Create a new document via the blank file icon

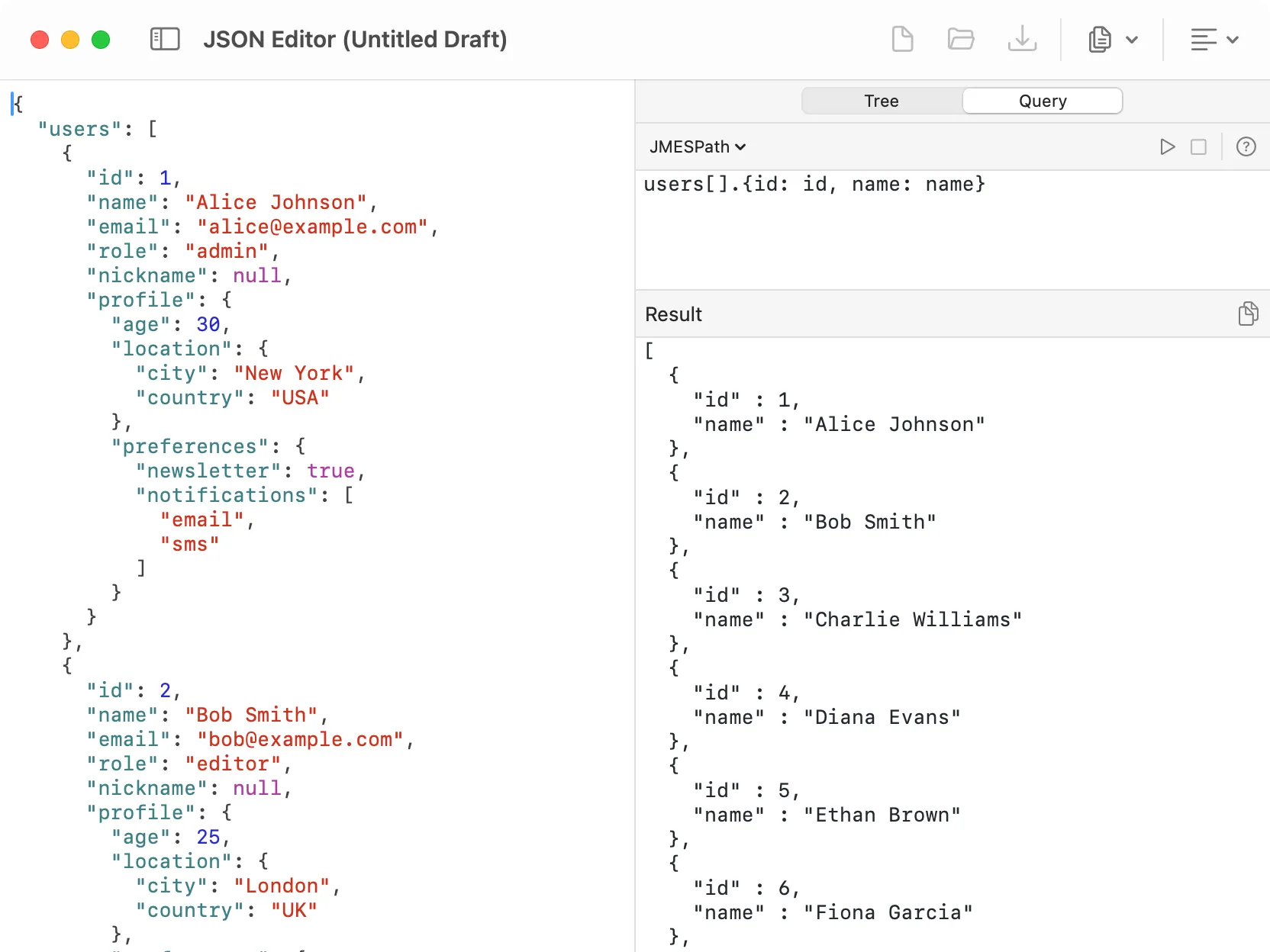(902, 39)
